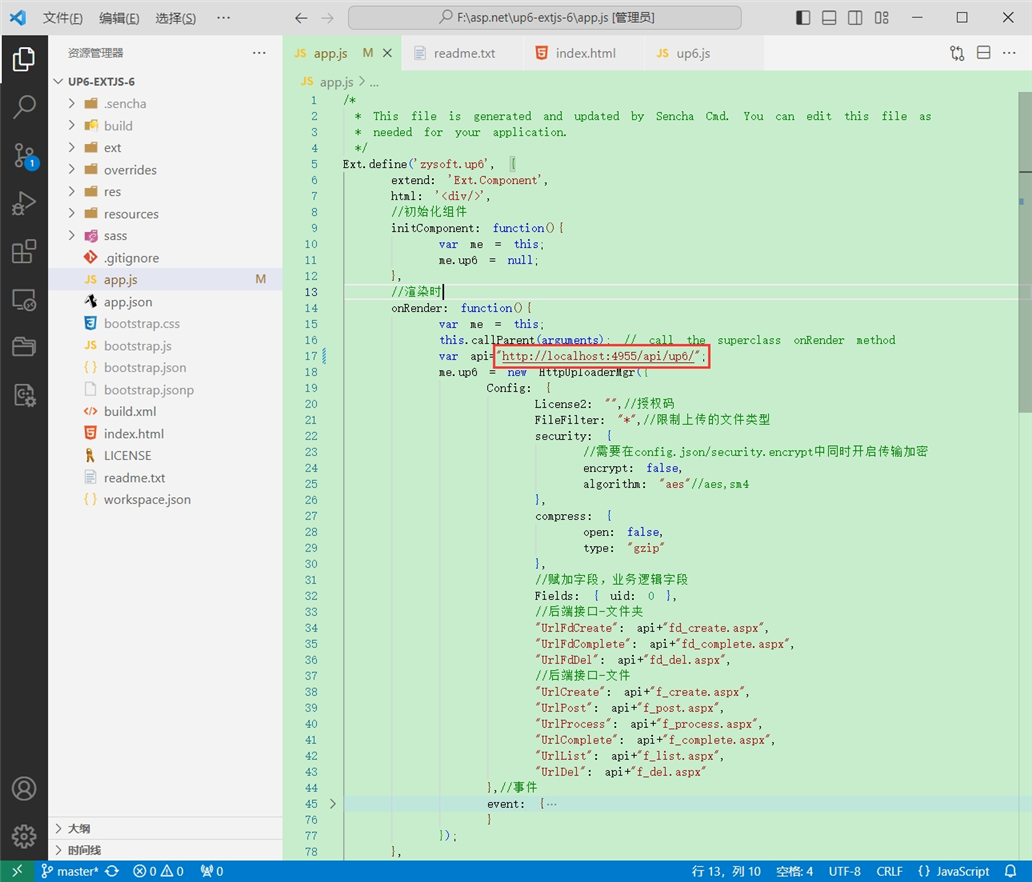1032x882 pixels.
Task: Toggle the primary sidebar layout button
Action: pyautogui.click(x=803, y=18)
